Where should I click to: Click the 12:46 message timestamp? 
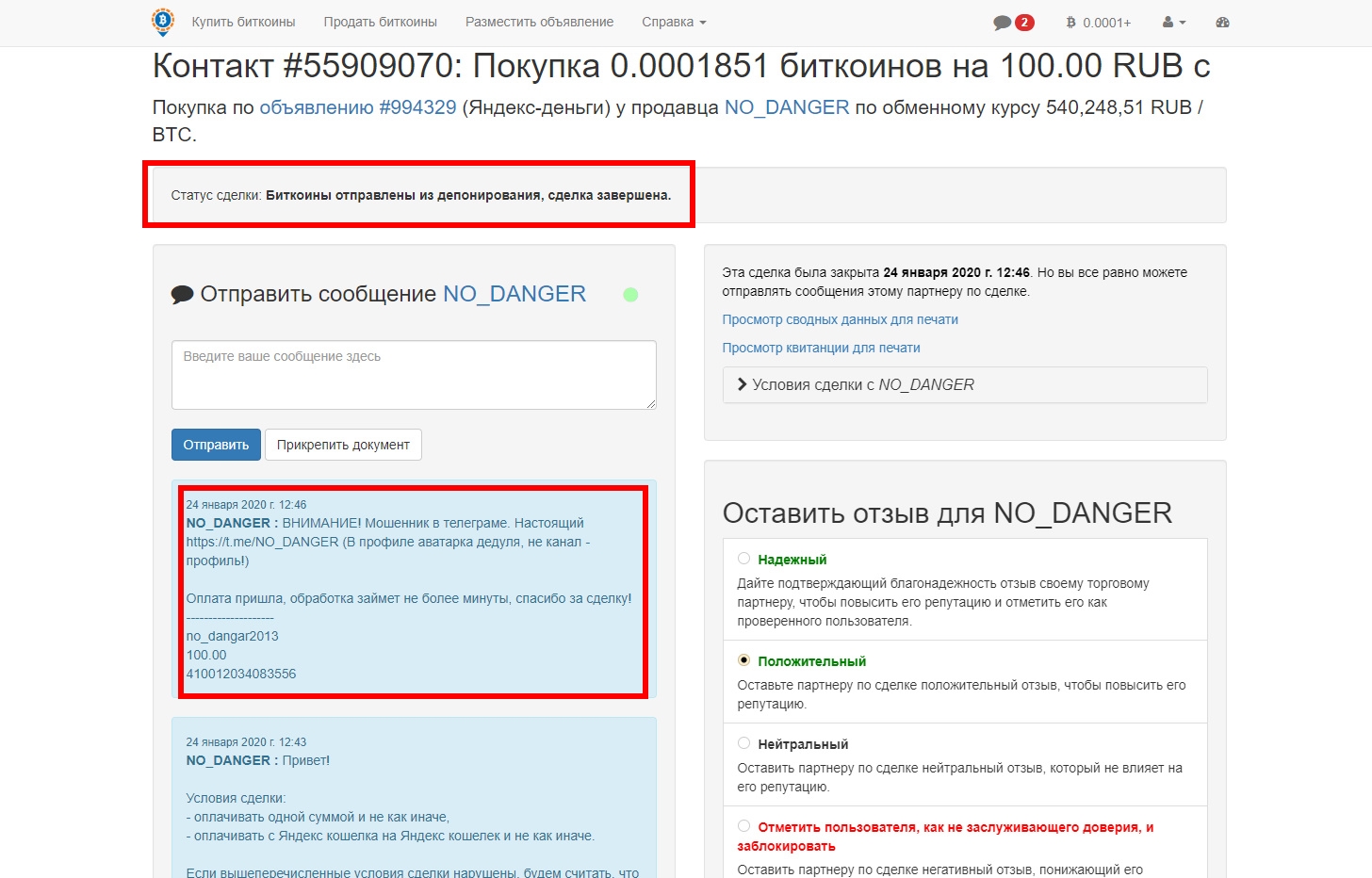[x=246, y=505]
